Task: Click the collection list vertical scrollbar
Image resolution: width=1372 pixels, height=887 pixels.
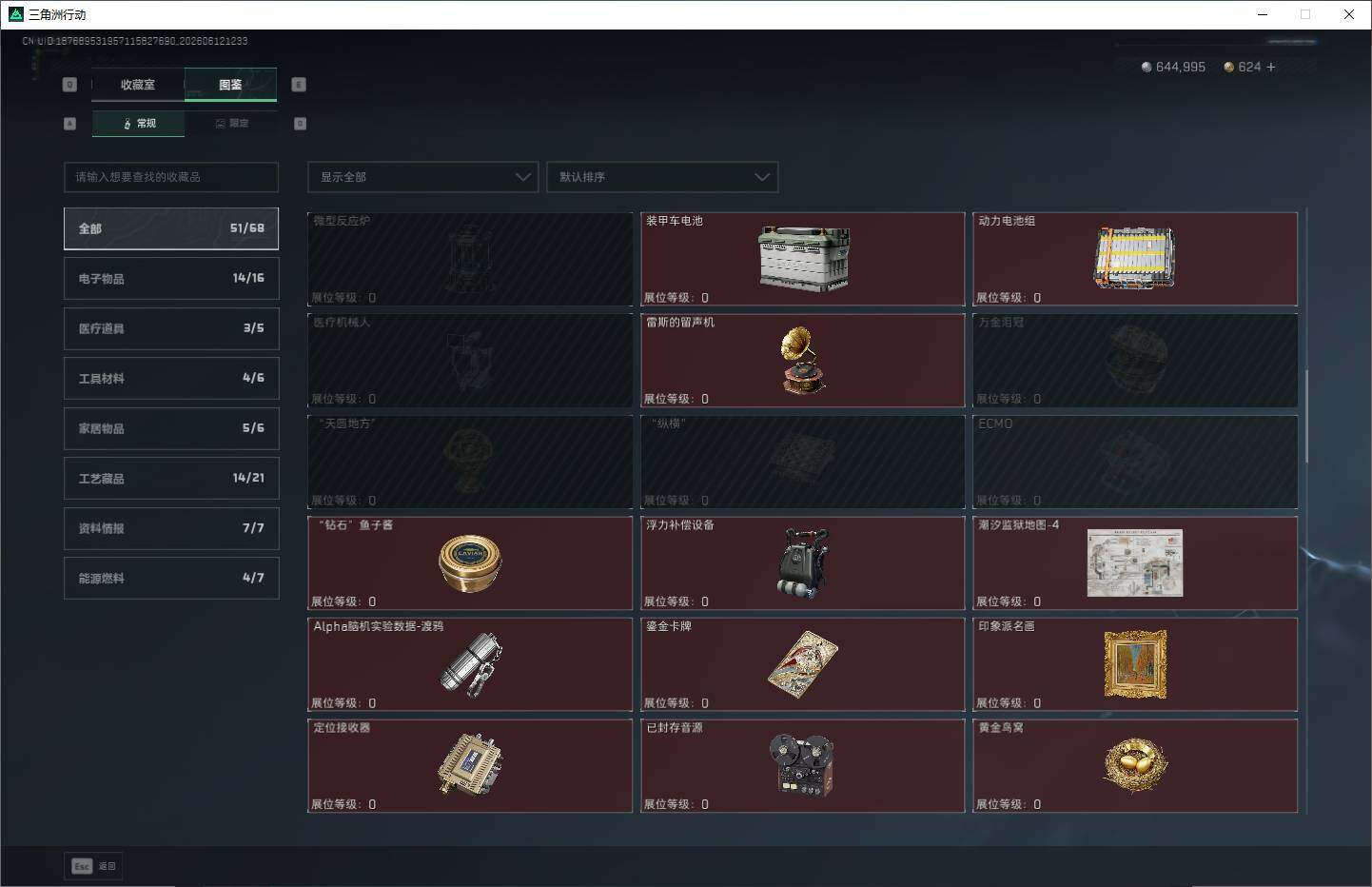Action: [1306, 416]
